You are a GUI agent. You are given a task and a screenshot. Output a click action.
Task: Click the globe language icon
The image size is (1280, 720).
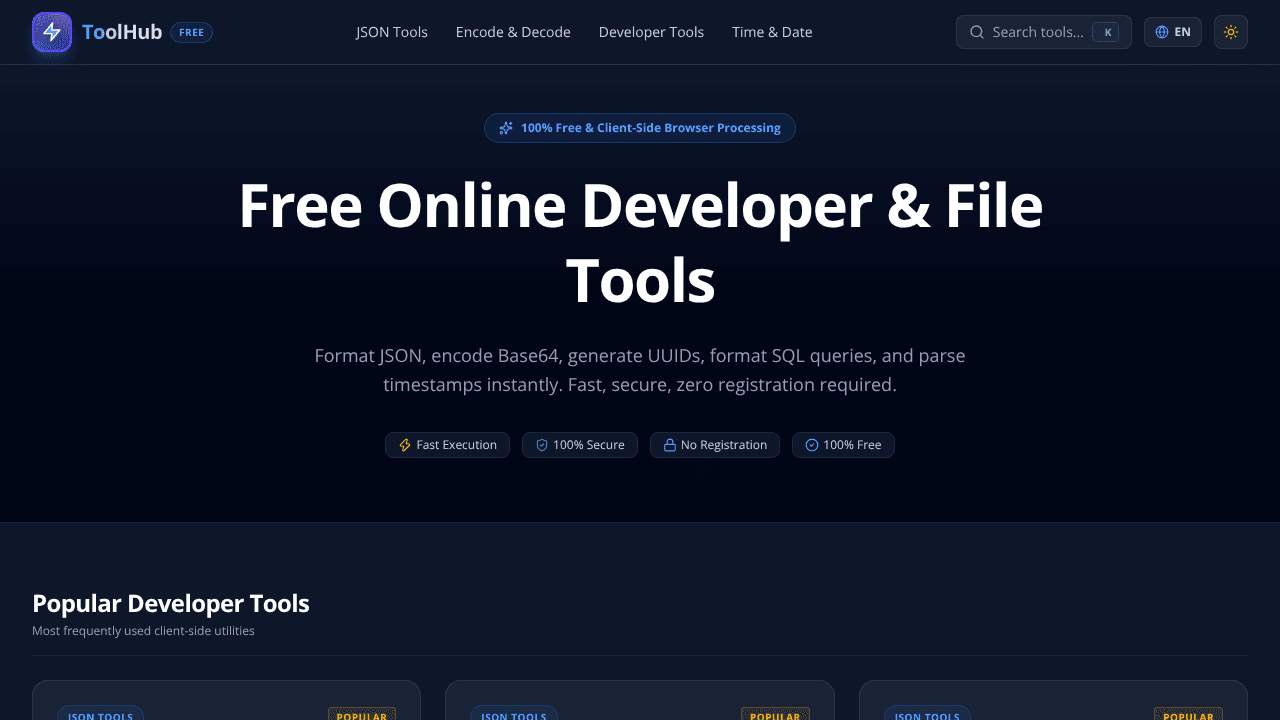(x=1162, y=32)
